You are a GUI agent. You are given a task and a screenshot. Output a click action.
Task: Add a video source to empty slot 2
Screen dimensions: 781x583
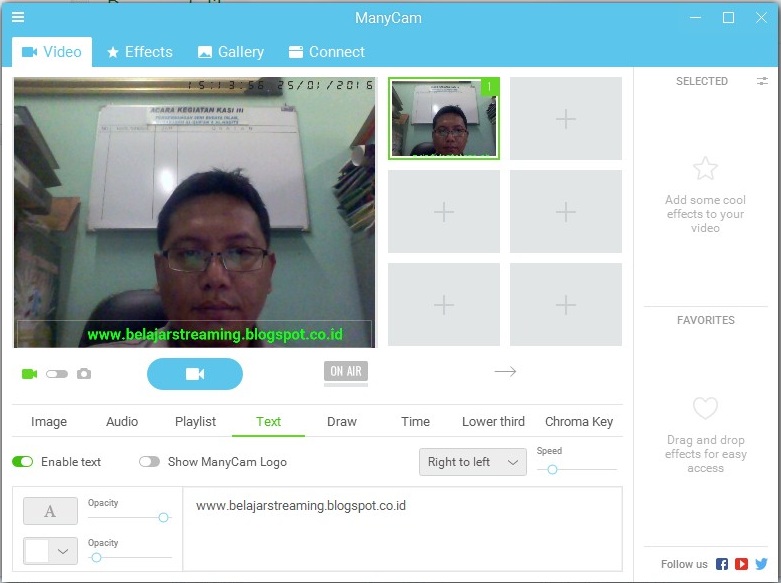pos(566,119)
